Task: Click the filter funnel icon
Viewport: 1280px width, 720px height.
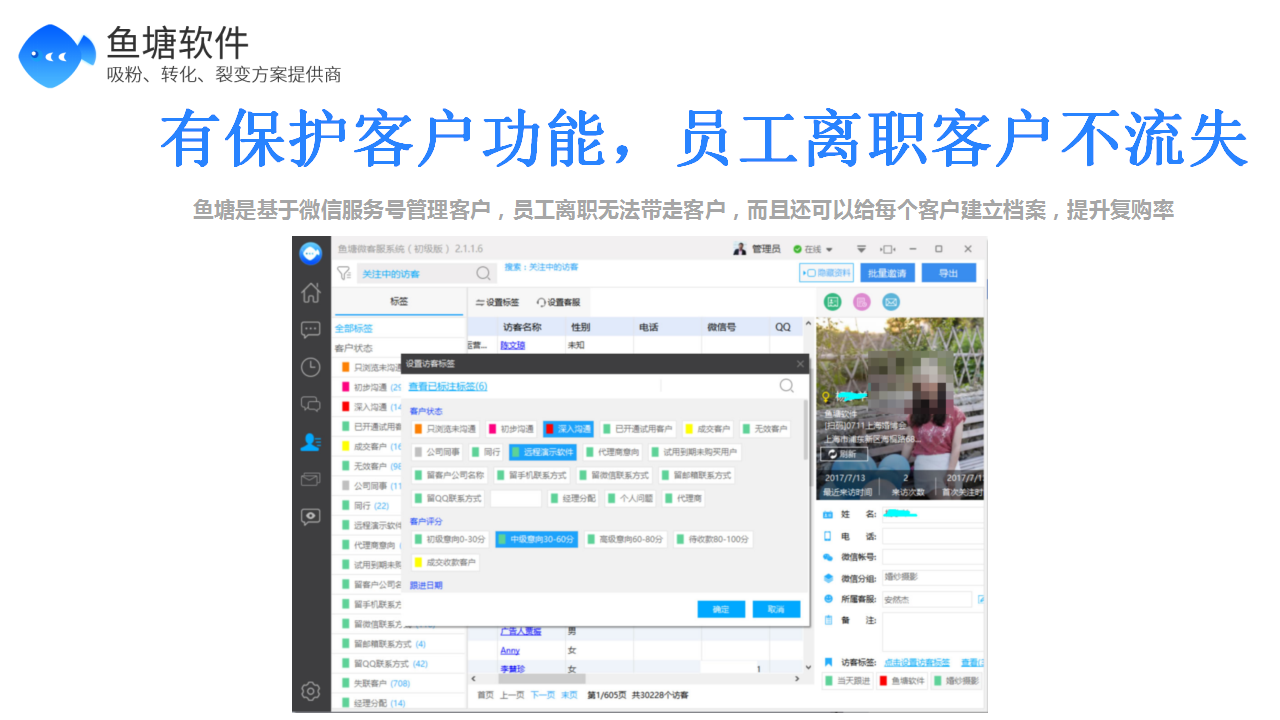Action: click(x=343, y=273)
